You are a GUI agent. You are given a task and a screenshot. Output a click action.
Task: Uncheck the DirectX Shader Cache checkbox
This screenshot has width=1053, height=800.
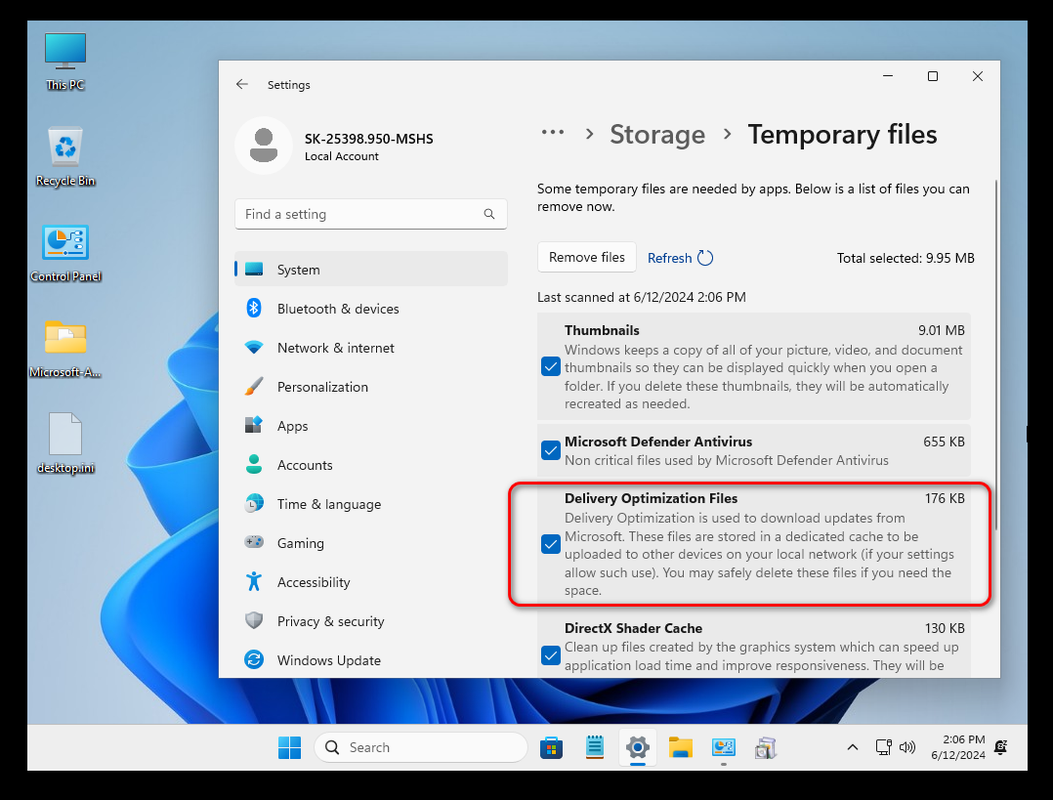coord(551,656)
